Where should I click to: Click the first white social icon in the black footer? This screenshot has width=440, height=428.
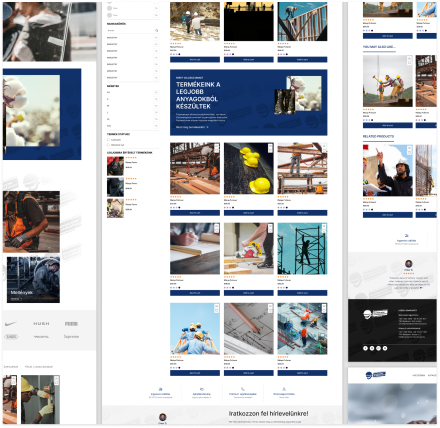(365, 348)
